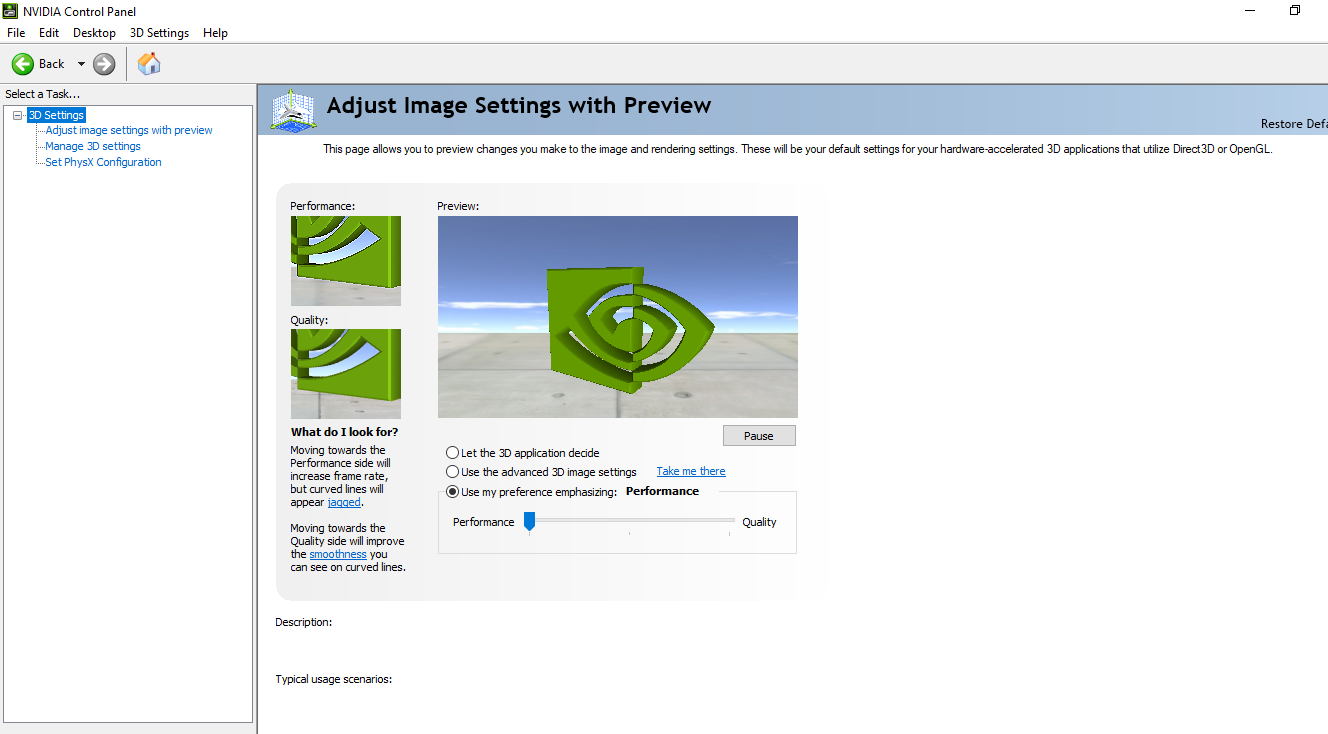Click the smoothness link
Image resolution: width=1328 pixels, height=734 pixels.
(x=338, y=554)
